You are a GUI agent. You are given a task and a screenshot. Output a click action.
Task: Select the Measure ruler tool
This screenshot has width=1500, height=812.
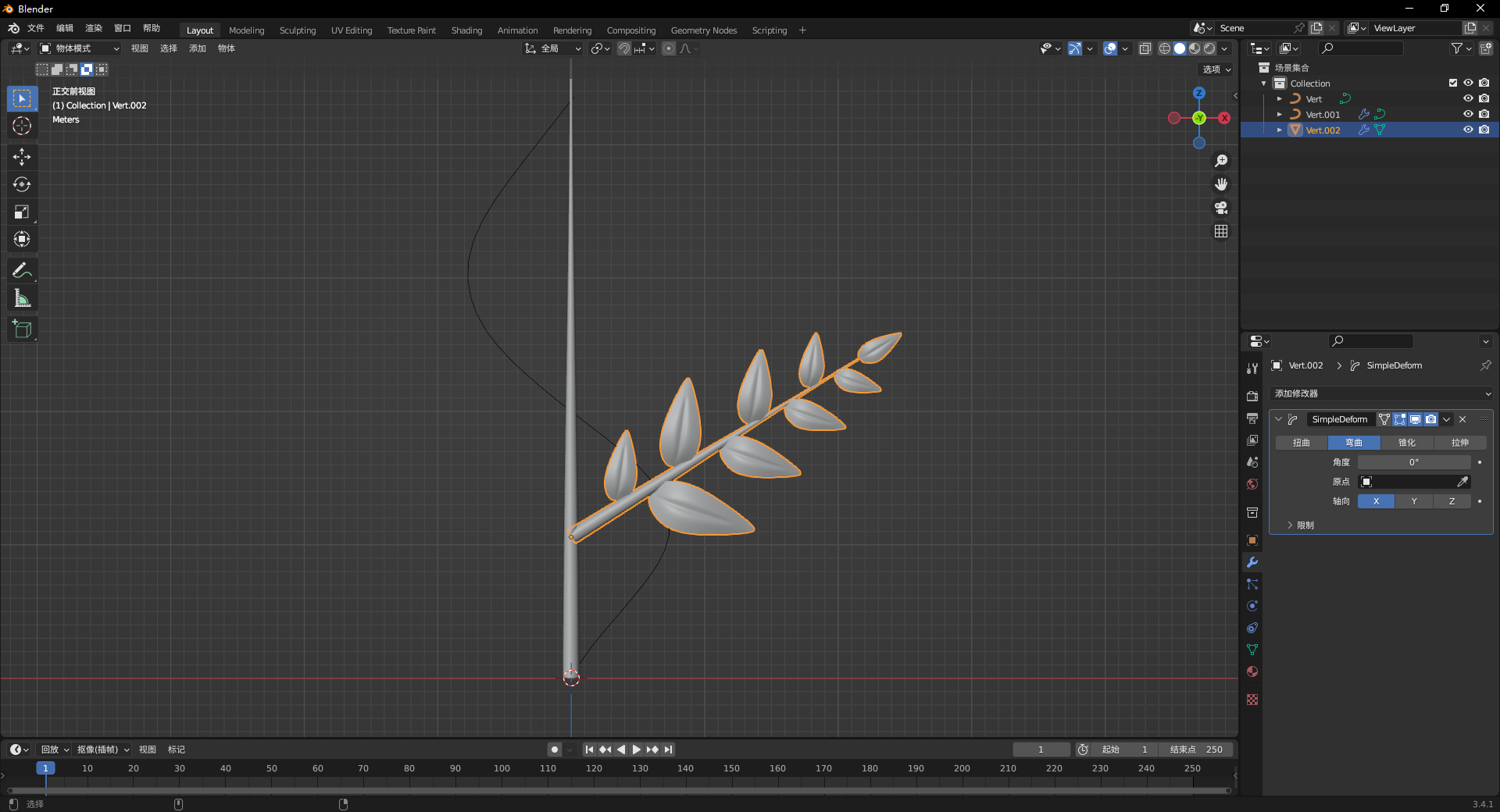(x=22, y=298)
